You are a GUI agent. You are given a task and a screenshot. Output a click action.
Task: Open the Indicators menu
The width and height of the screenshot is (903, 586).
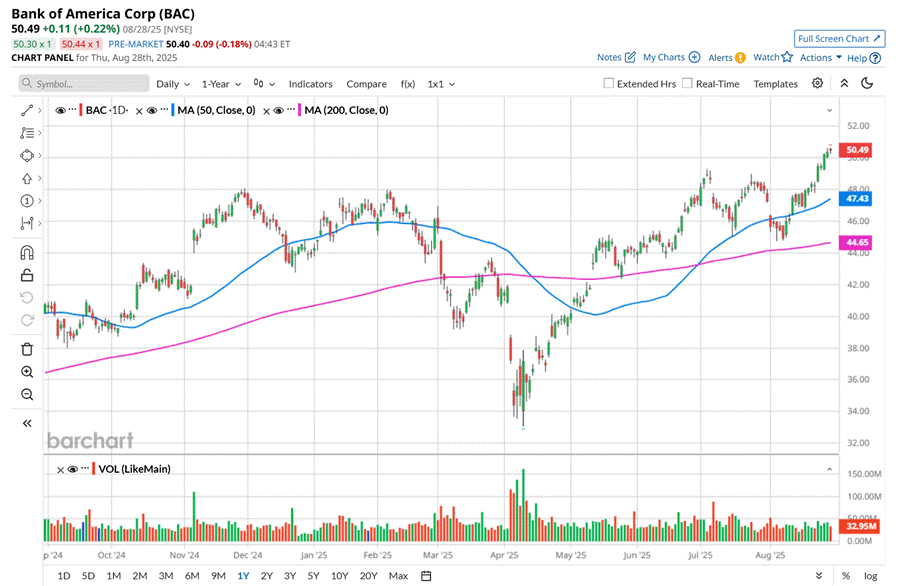point(310,84)
